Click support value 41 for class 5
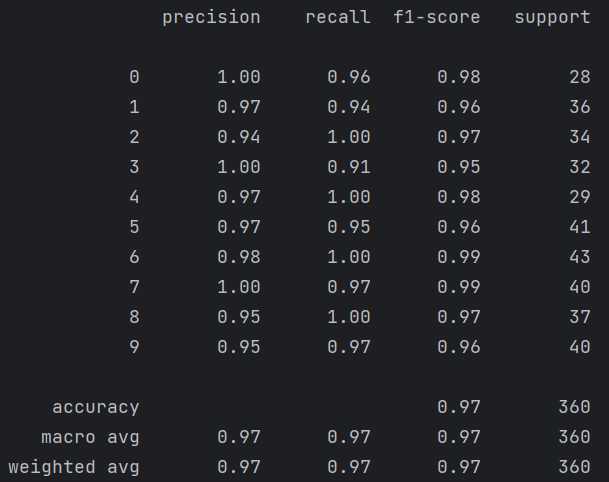 [579, 227]
